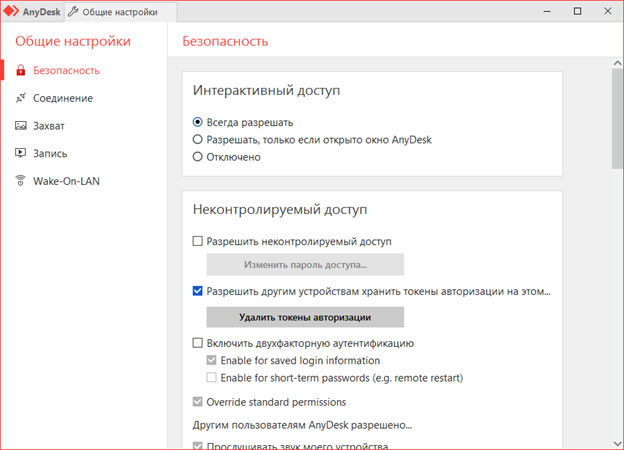Click Удалить токены авторизации button

click(305, 317)
